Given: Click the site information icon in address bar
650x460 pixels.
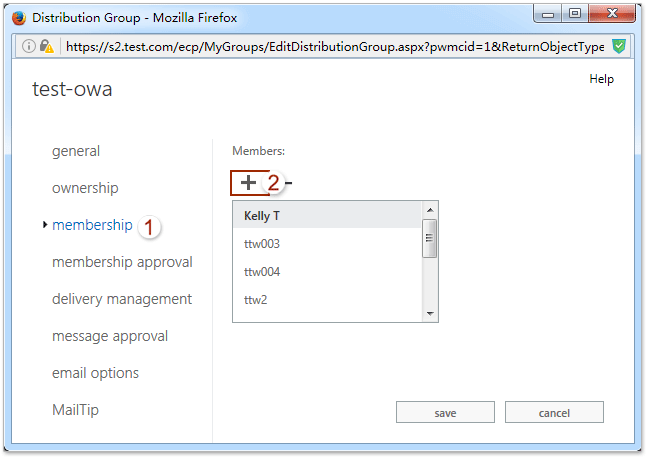Looking at the screenshot, I should (x=29, y=46).
